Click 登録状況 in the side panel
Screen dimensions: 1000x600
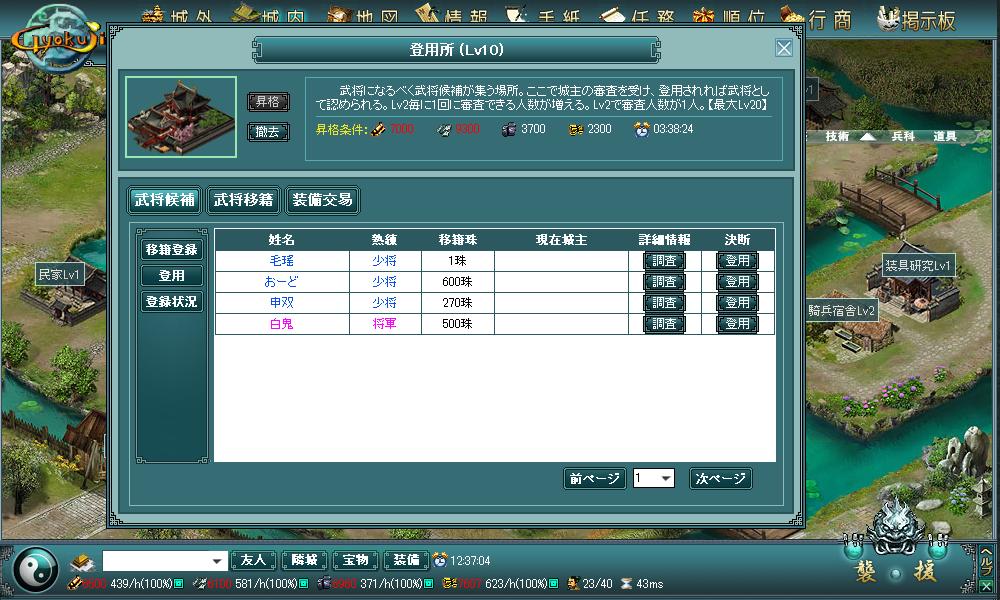[172, 302]
